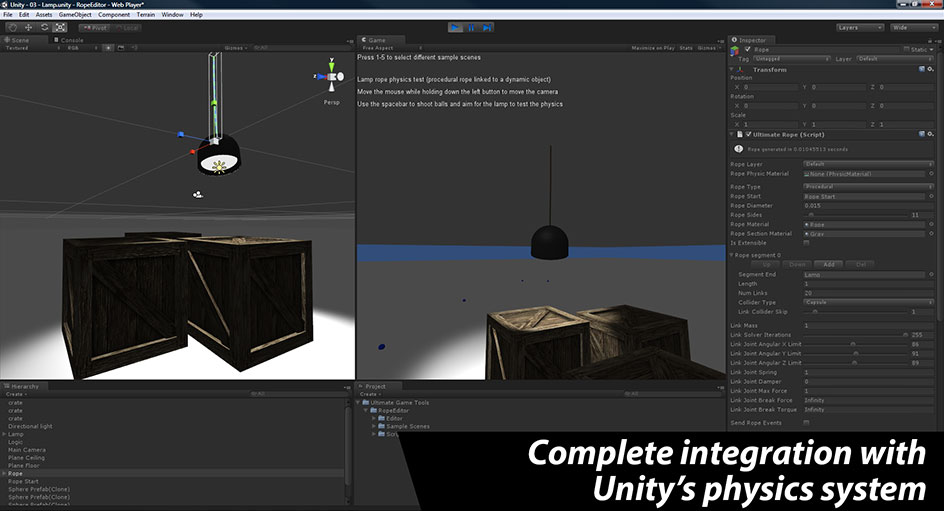Open object picker for Rope Start

tap(931, 196)
